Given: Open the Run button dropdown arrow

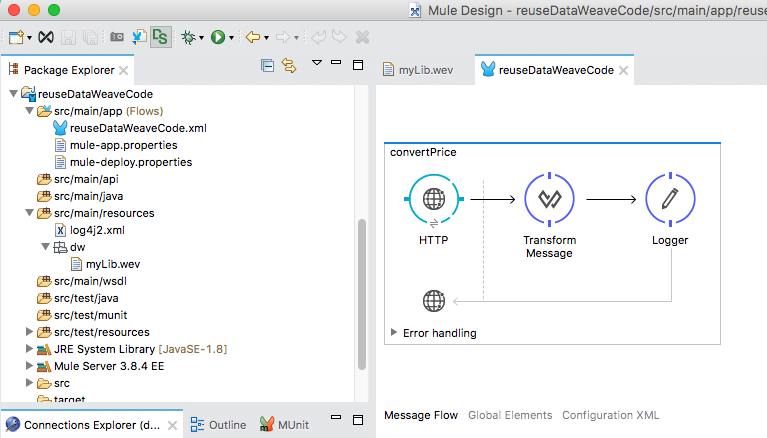Looking at the screenshot, I should tap(232, 38).
